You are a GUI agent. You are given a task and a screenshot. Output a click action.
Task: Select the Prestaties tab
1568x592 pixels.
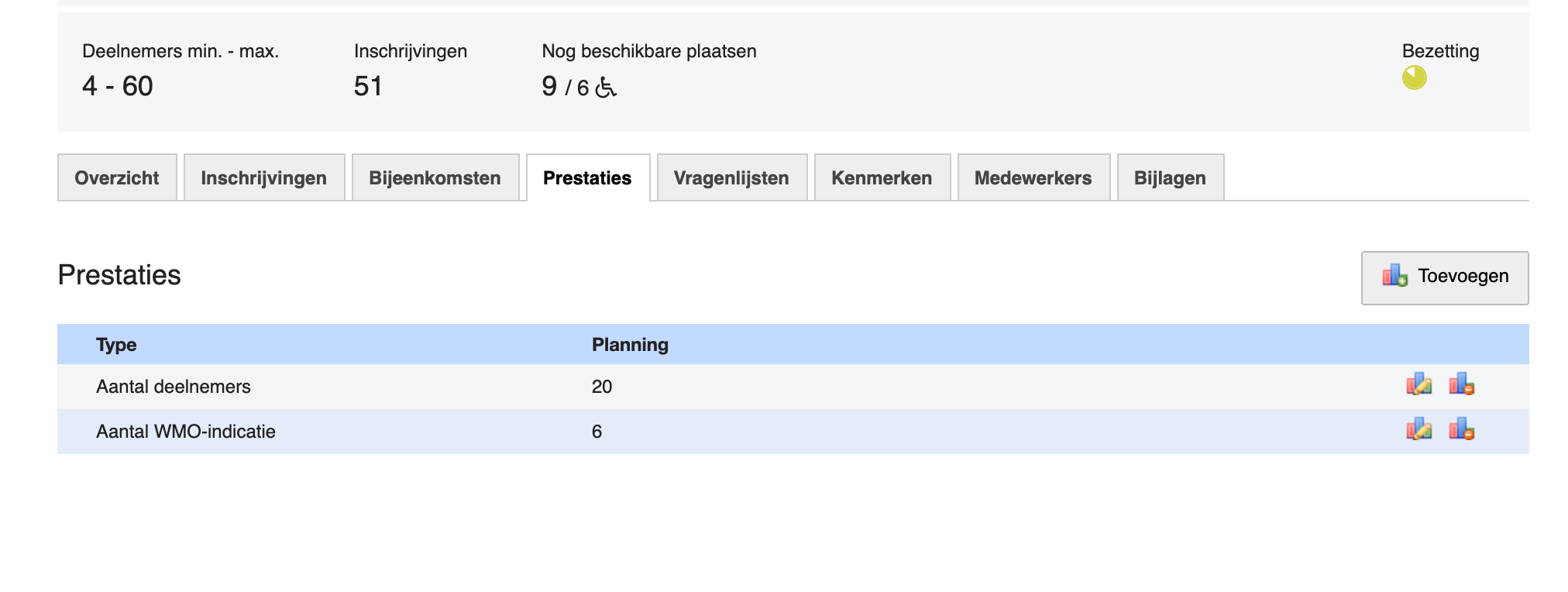(587, 178)
